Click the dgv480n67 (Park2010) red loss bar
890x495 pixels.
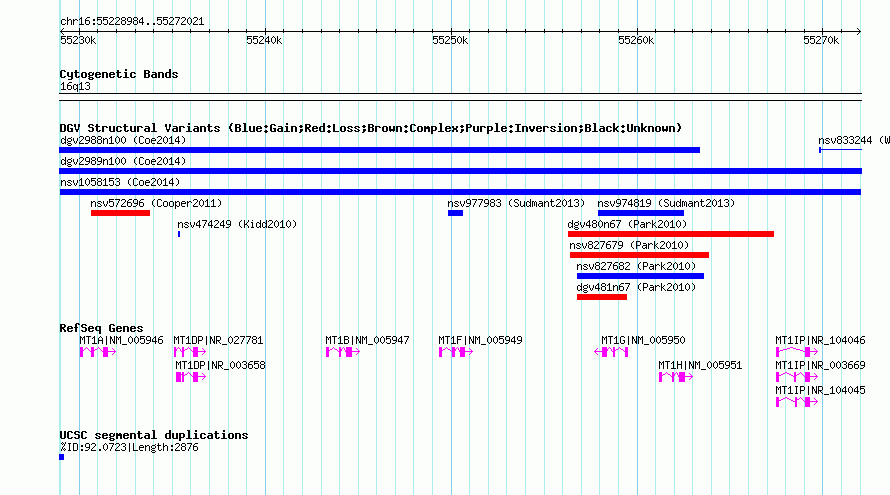click(x=671, y=234)
